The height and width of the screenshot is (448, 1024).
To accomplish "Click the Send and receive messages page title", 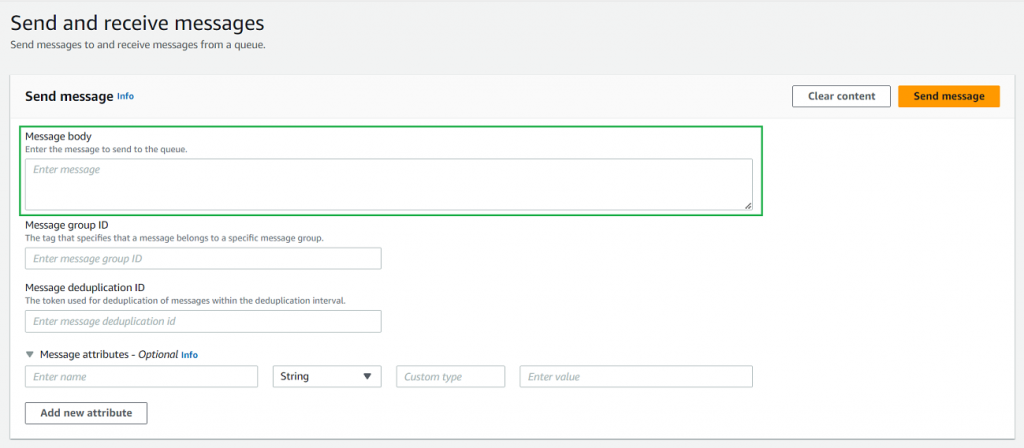I will coord(137,21).
